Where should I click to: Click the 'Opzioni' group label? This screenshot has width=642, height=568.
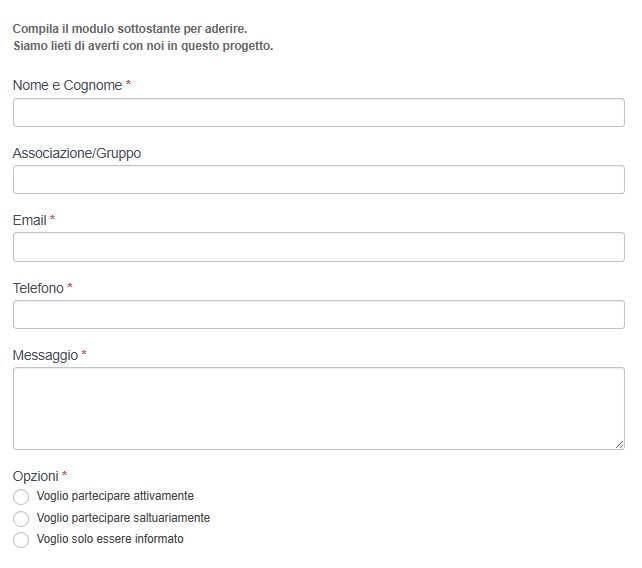coord(36,476)
